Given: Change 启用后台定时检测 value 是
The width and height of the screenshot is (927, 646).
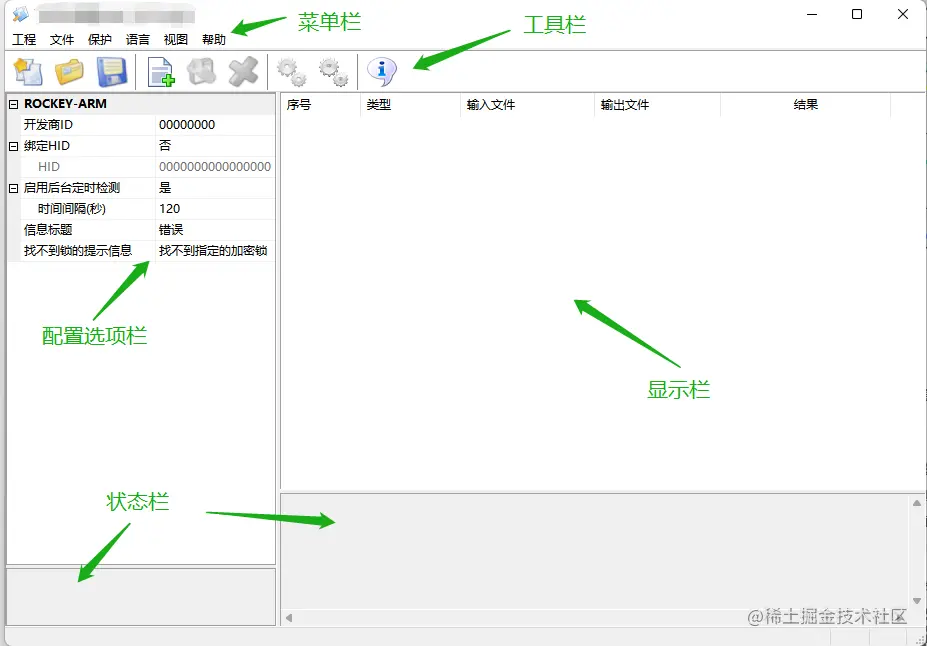Looking at the screenshot, I should click(x=215, y=188).
